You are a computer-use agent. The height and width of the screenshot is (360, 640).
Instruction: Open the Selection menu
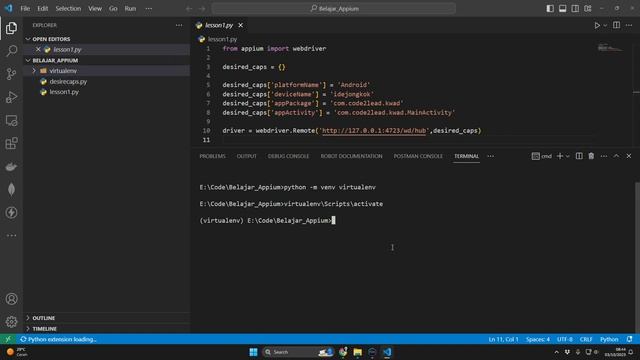click(x=68, y=9)
